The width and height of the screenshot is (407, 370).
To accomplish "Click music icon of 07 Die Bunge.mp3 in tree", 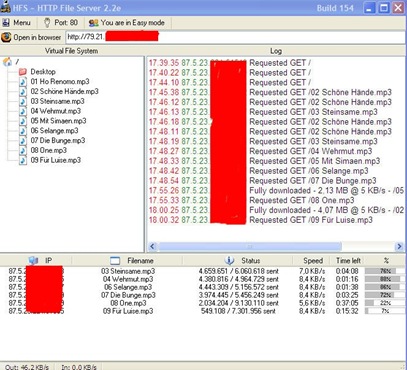I will [23, 141].
